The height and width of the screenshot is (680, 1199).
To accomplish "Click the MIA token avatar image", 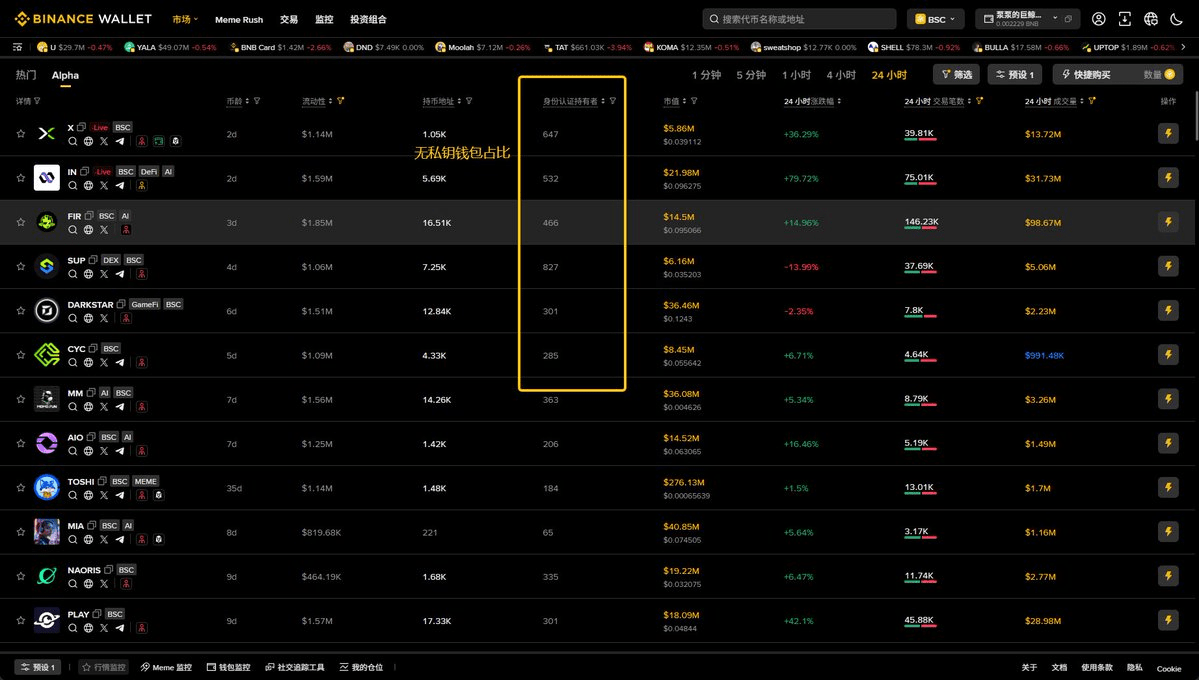I will coord(47,532).
